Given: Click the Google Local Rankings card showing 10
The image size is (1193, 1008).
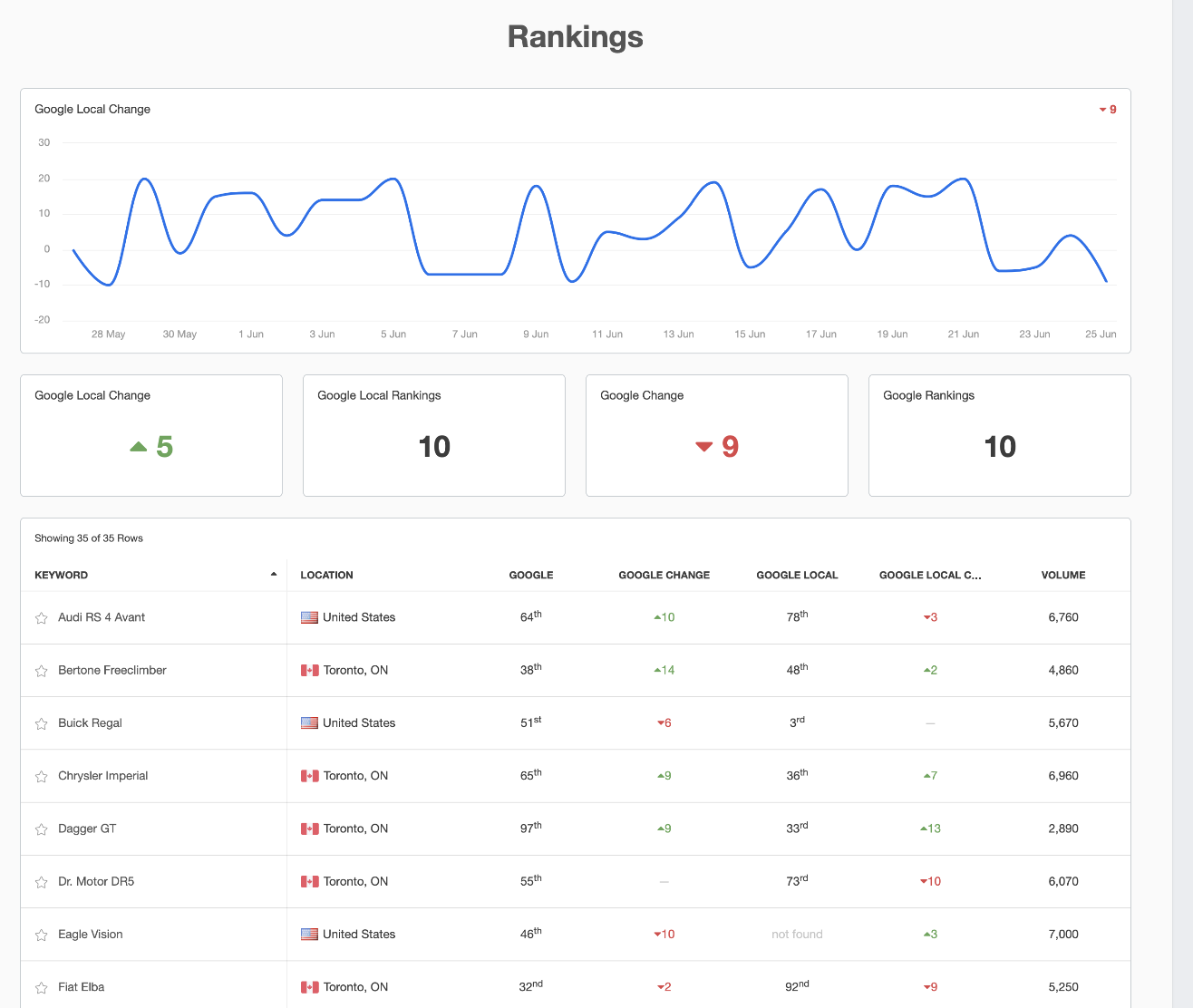Looking at the screenshot, I should pos(433,436).
